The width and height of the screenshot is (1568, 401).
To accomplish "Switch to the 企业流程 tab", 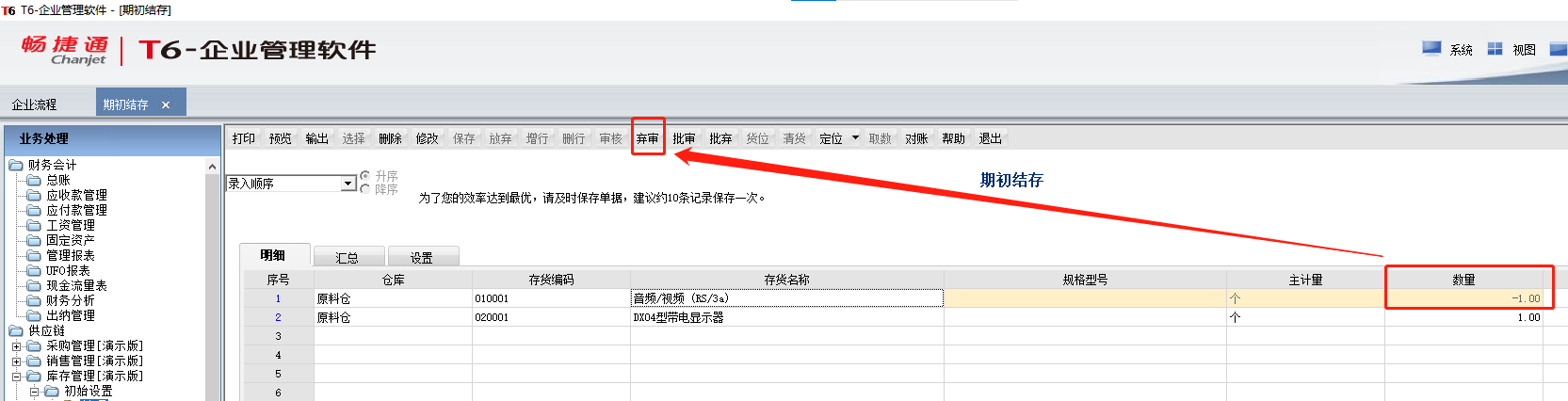I will (35, 104).
